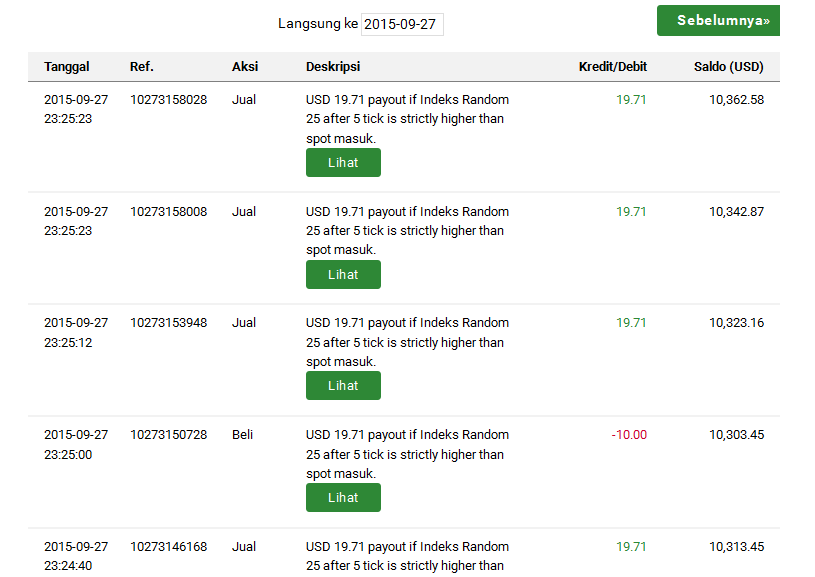The image size is (815, 577).
Task: Click the Saldo (USD) column header
Action: 729,67
